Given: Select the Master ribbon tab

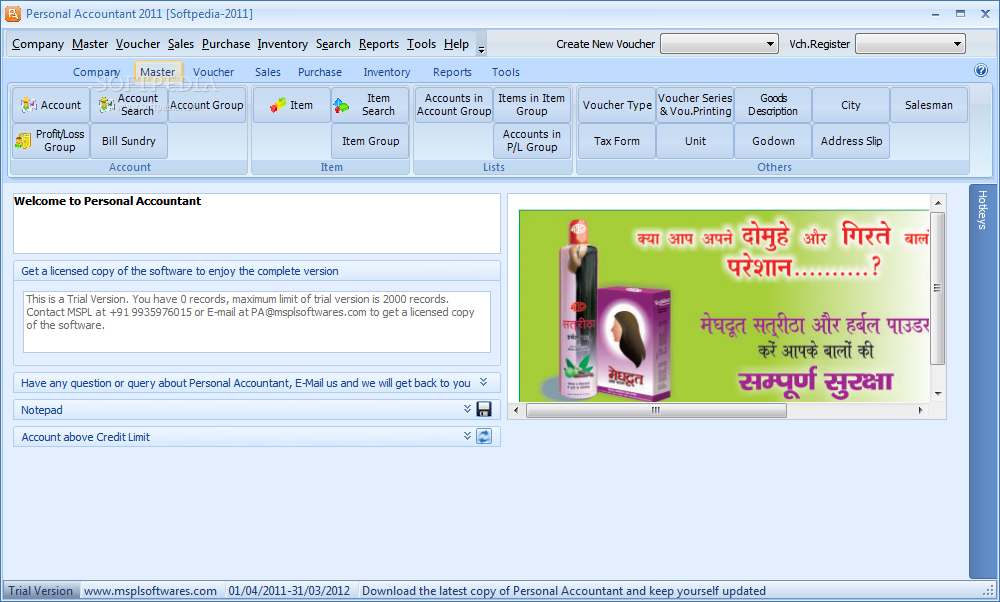Looking at the screenshot, I should pyautogui.click(x=158, y=72).
